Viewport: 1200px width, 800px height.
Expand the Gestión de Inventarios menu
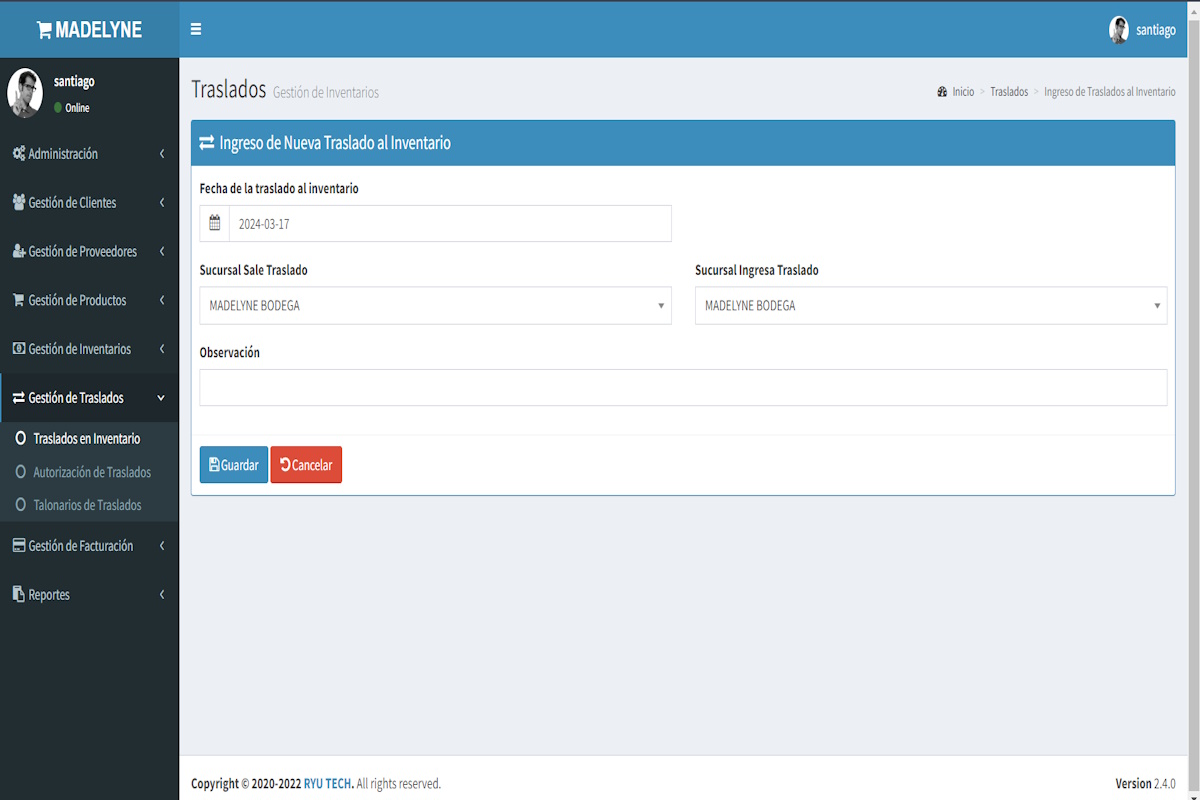pos(88,349)
